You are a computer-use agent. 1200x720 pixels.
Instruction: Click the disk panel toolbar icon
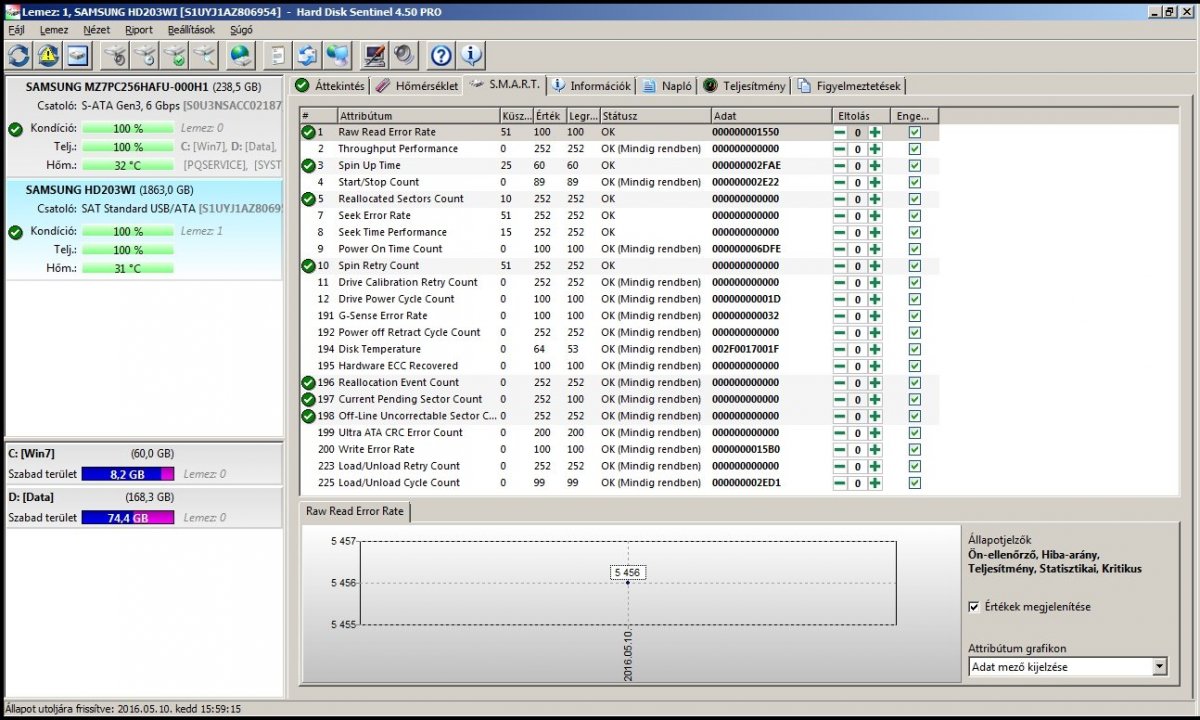point(77,55)
